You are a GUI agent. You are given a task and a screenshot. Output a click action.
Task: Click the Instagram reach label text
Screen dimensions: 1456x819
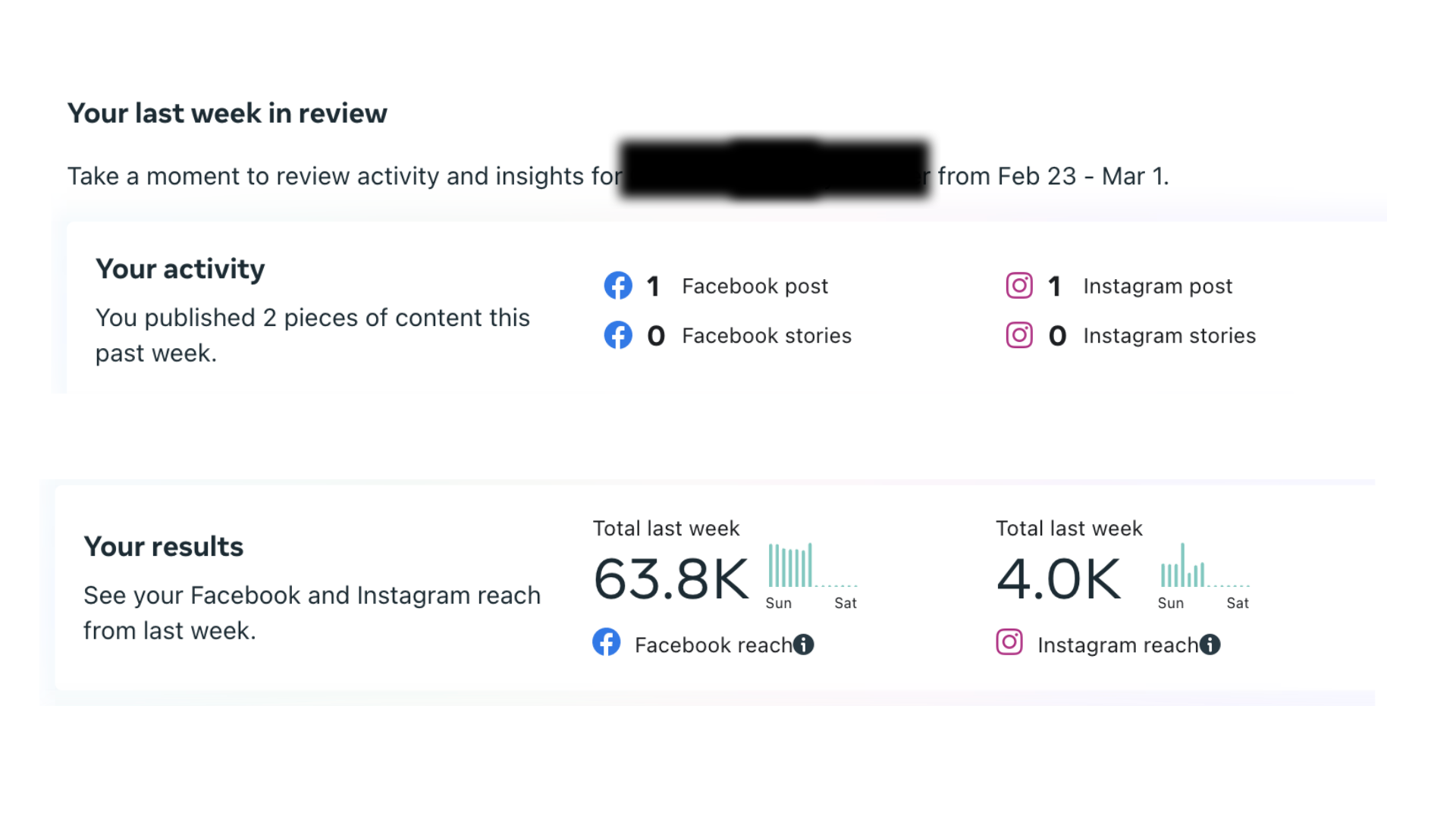pyautogui.click(x=1118, y=645)
